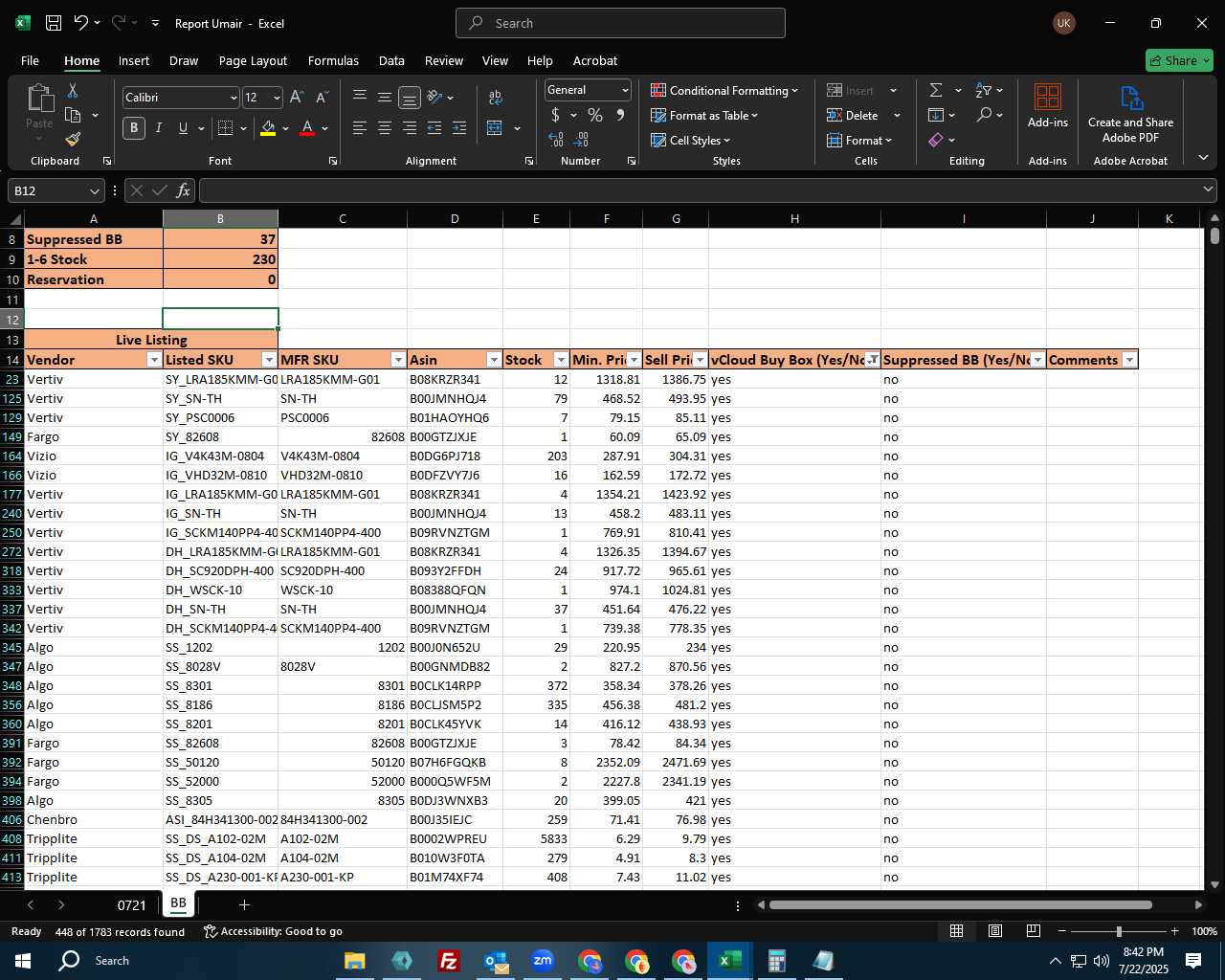Toggle Italic formatting
The height and width of the screenshot is (980, 1225).
pyautogui.click(x=159, y=128)
